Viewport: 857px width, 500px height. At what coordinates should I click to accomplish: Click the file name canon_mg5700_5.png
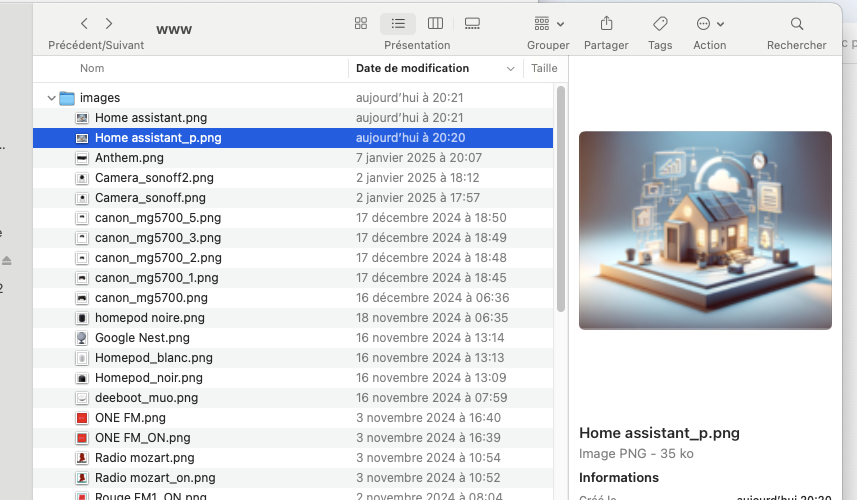coord(158,218)
